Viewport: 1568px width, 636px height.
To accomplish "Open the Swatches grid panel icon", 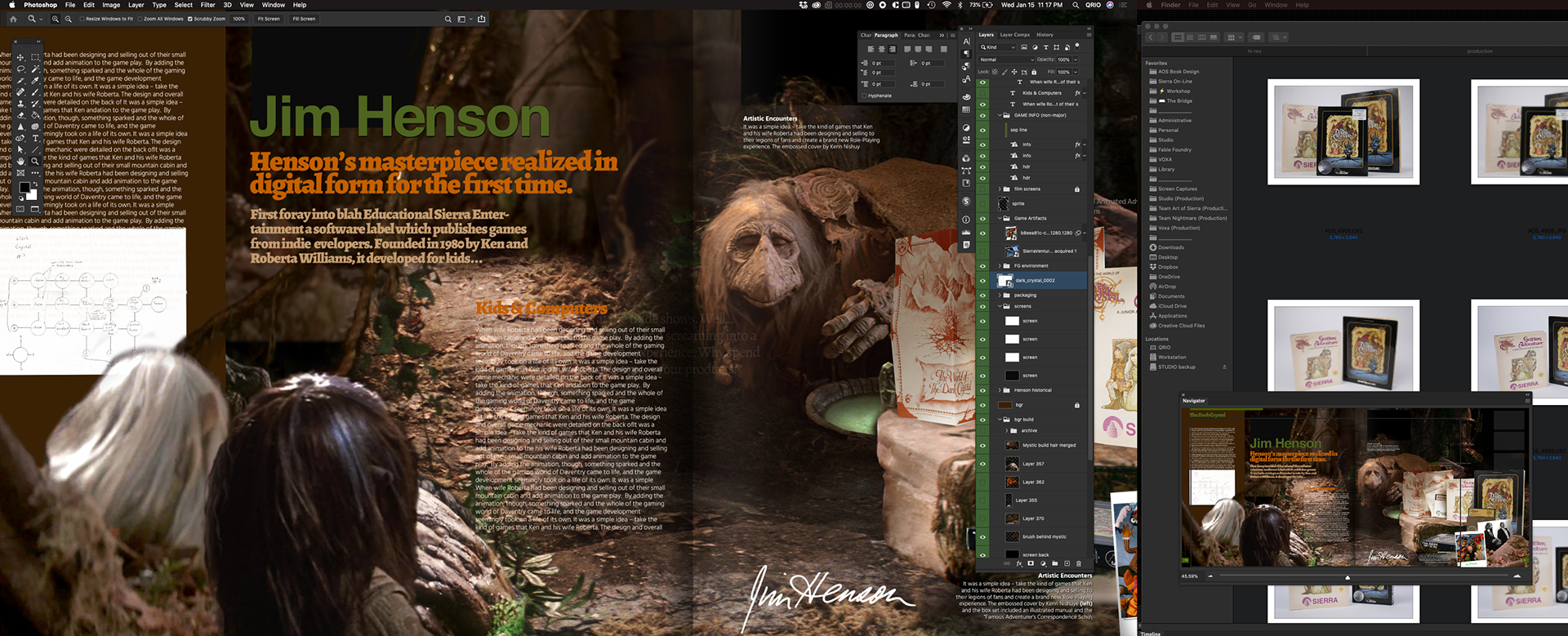I will click(x=966, y=109).
